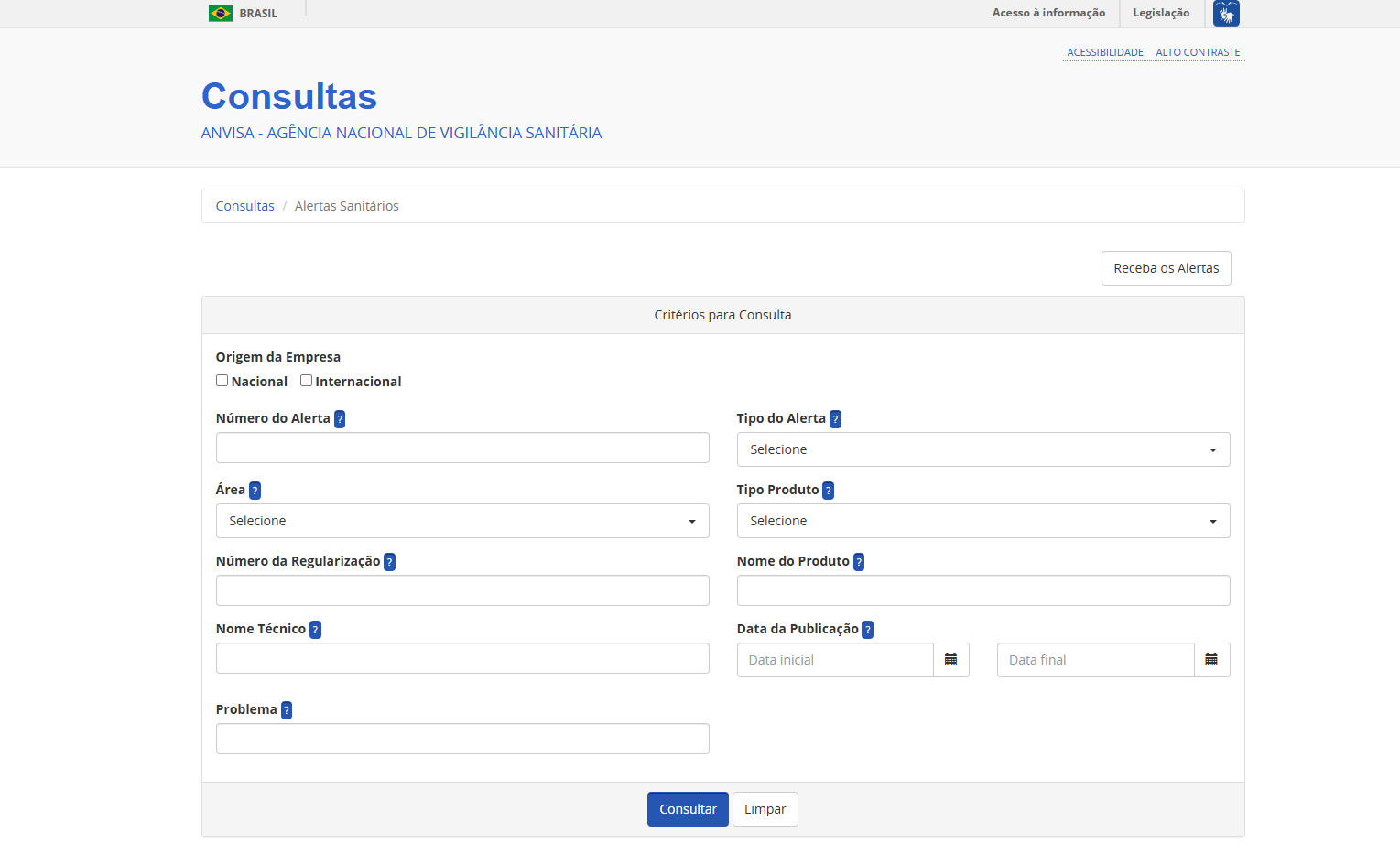This screenshot has width=1400, height=854.
Task: Click help icon beside Problema label
Action: 287,710
